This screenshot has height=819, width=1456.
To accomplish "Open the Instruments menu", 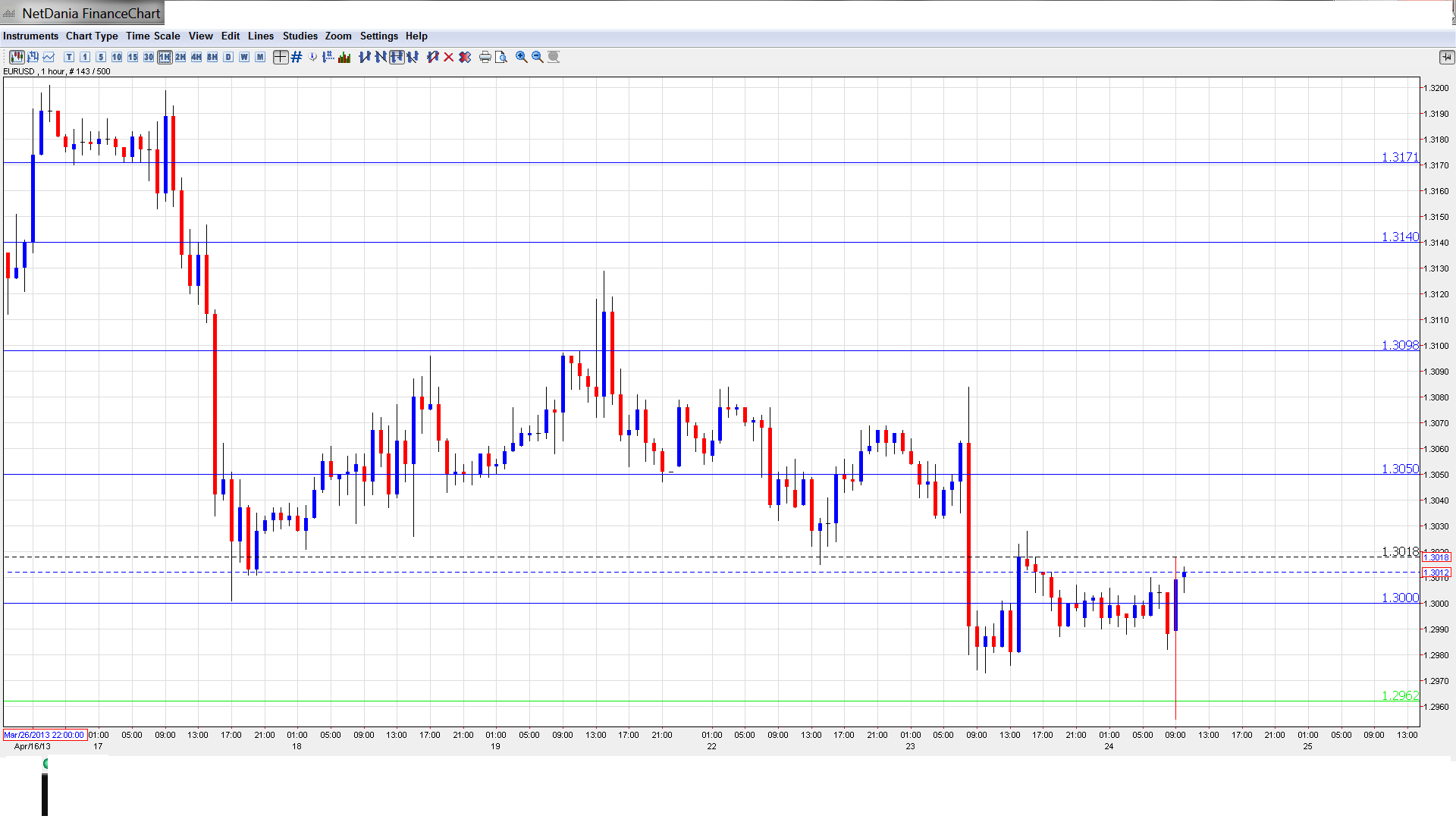I will (30, 36).
